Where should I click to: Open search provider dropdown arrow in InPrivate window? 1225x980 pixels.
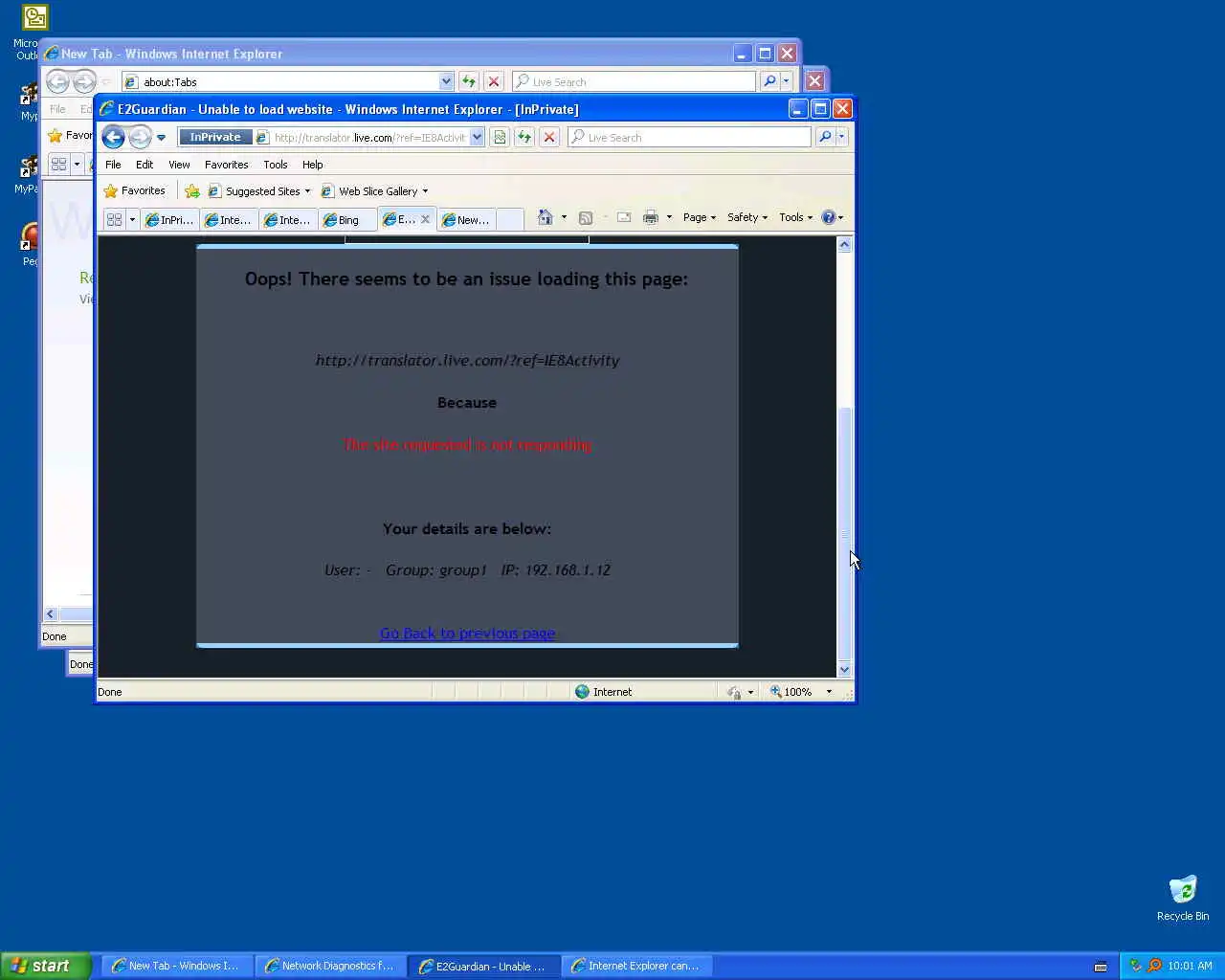tap(841, 137)
